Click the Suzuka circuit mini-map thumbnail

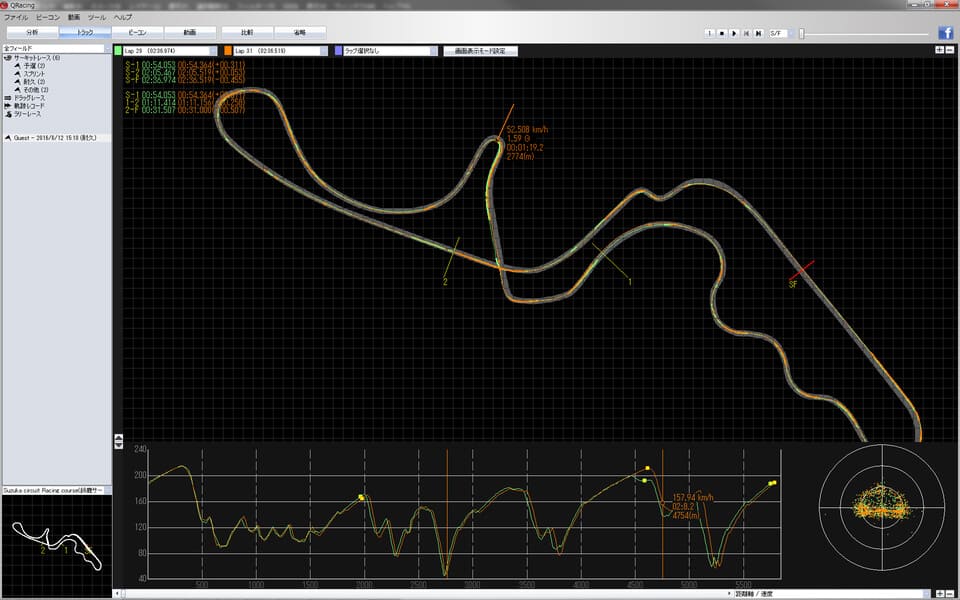[56, 547]
